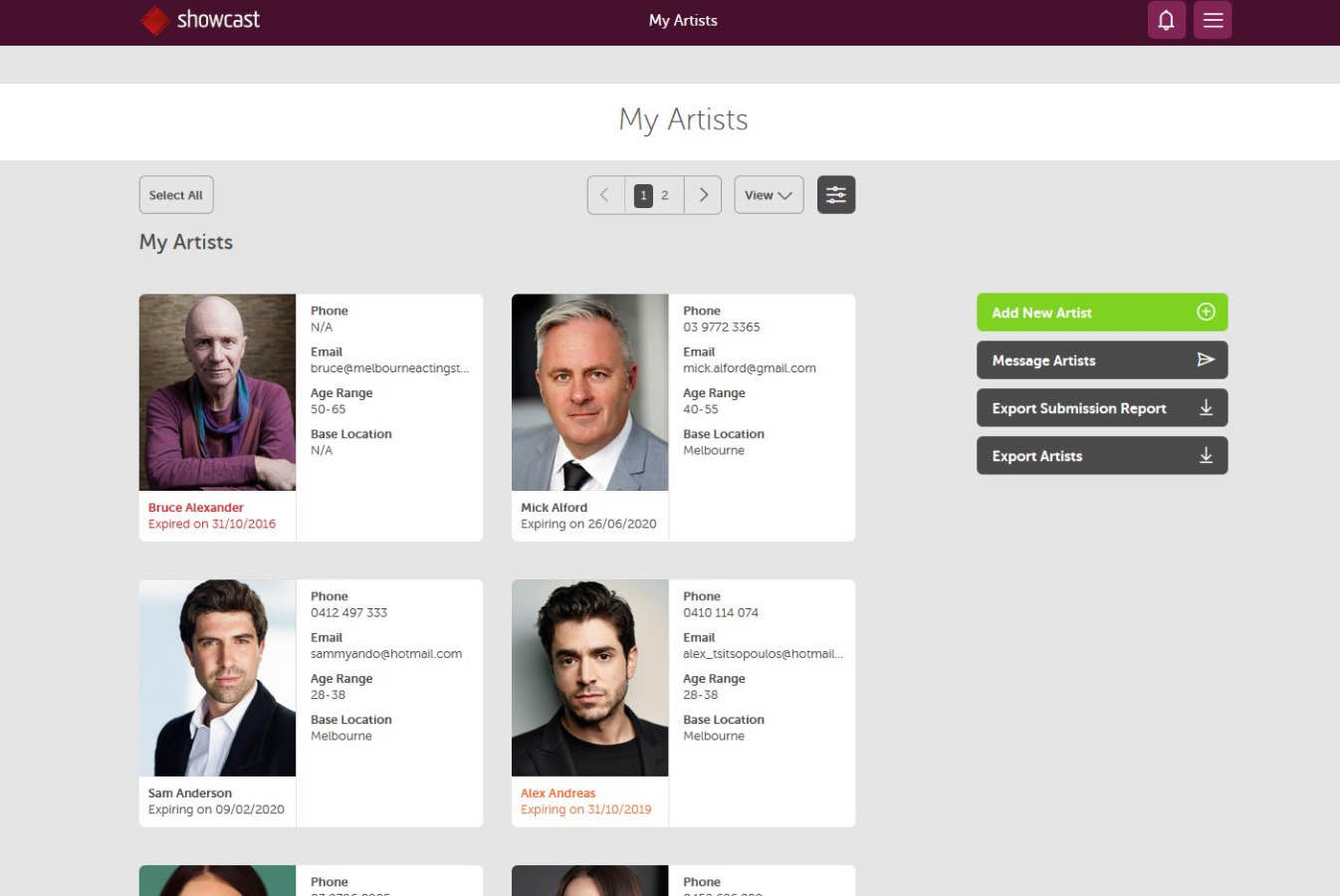Click 'Expiring on 31/10/2019' text

(x=585, y=809)
